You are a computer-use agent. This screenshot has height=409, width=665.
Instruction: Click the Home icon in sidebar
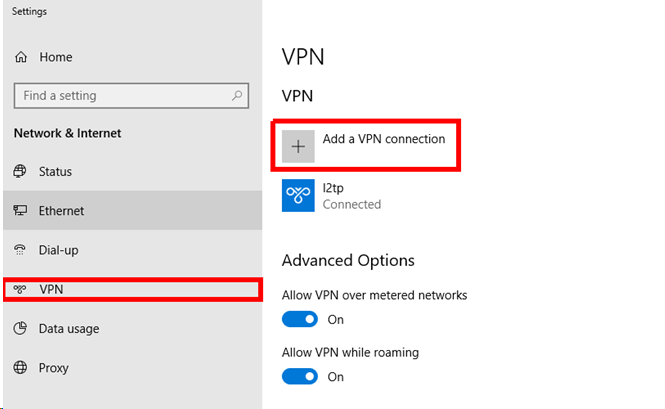click(20, 58)
